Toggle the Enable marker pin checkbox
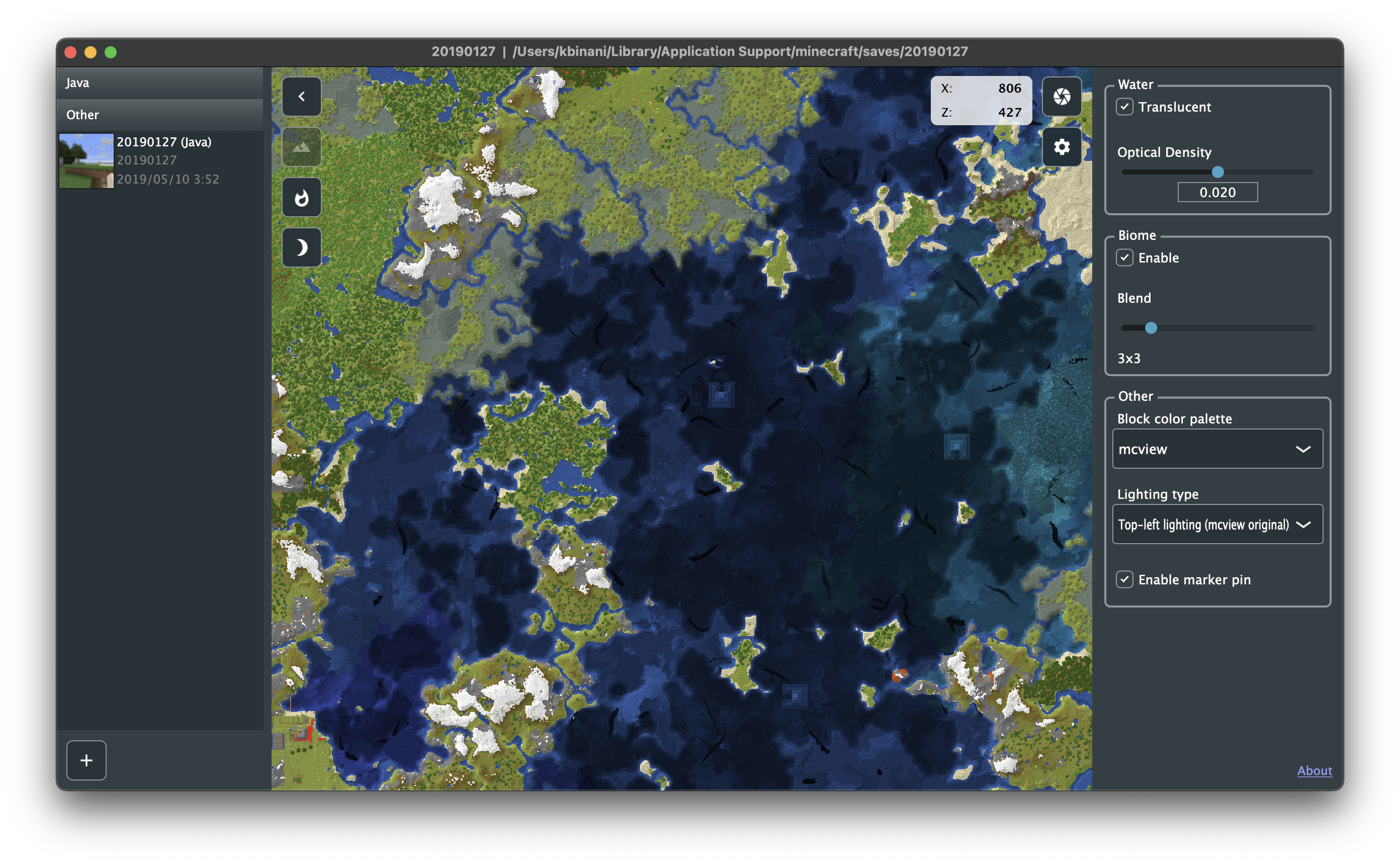The image size is (1400, 865). [x=1124, y=579]
